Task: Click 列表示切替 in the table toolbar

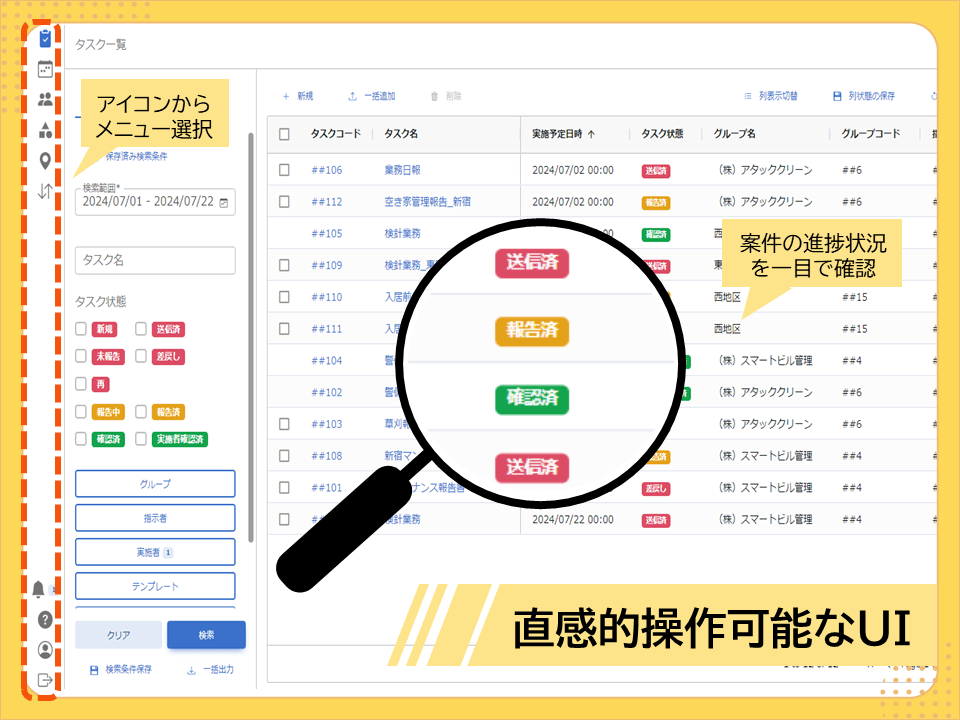Action: point(770,96)
